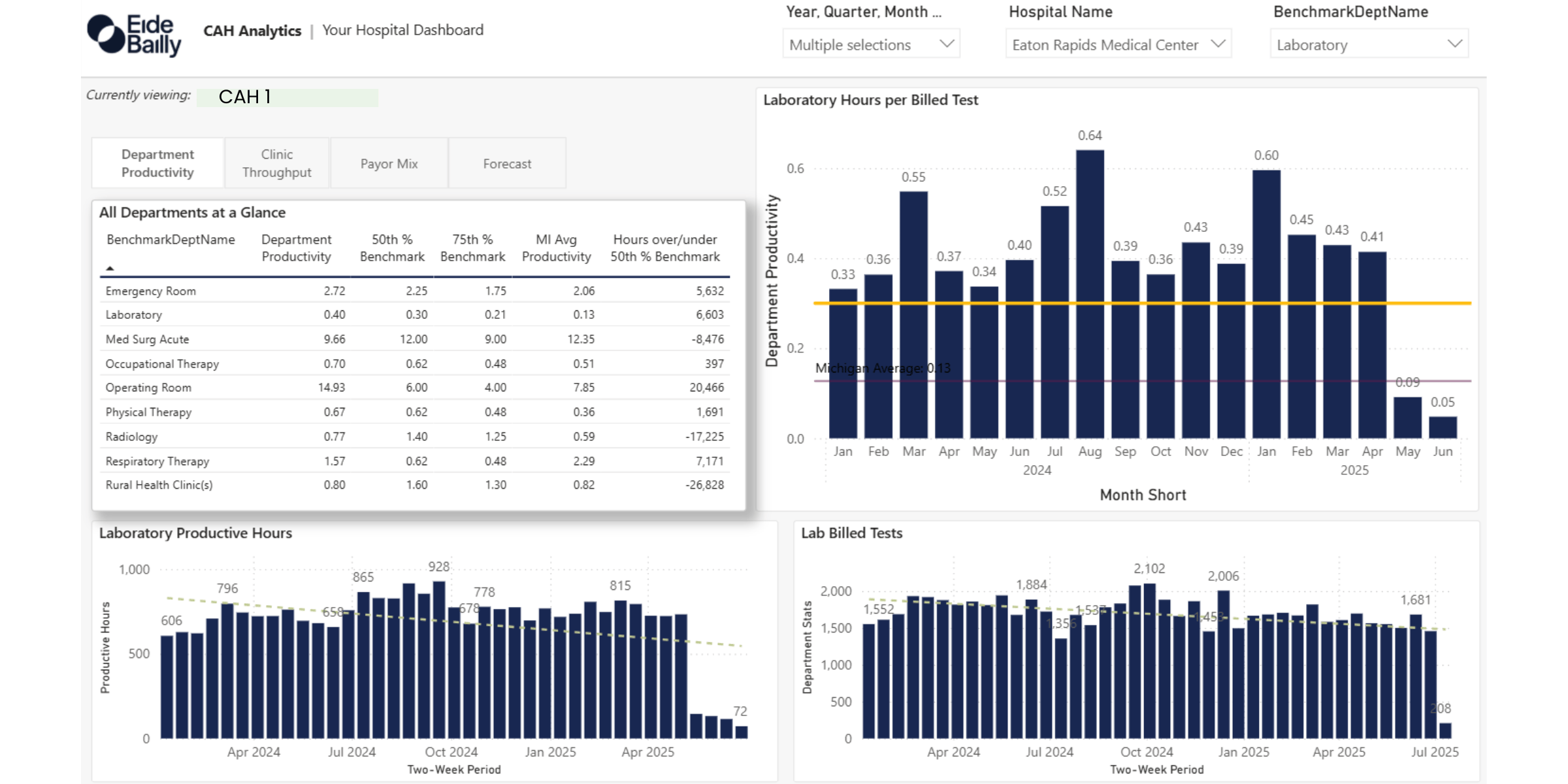Click the CAH Analytics title link

[x=252, y=30]
